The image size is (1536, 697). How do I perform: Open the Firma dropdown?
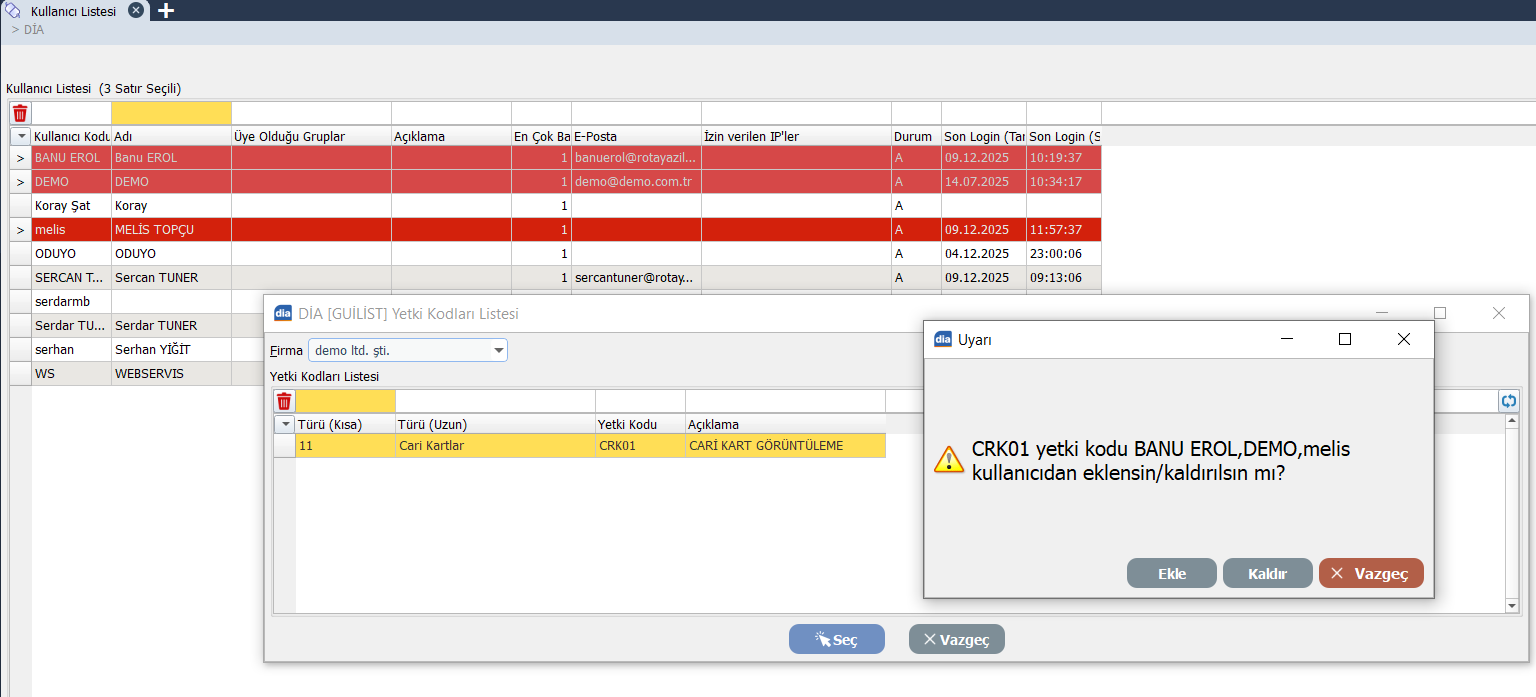pos(499,351)
